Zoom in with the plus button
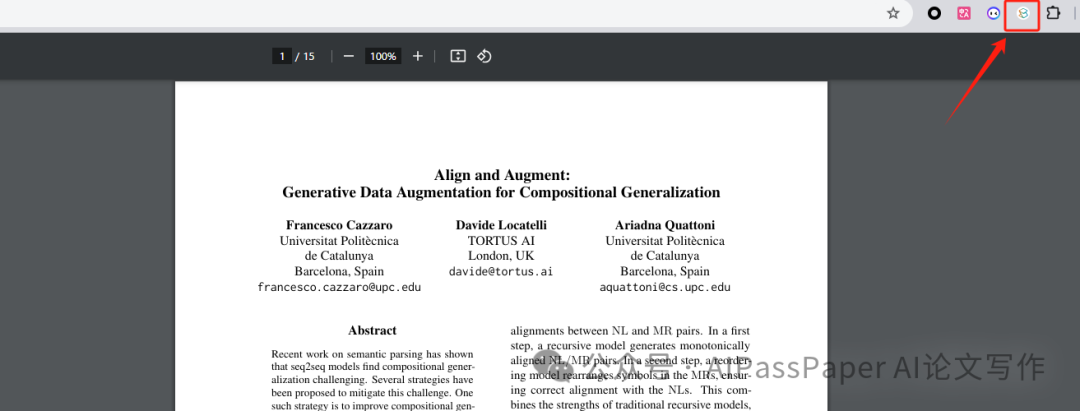Image resolution: width=1080 pixels, height=411 pixels. pos(417,56)
